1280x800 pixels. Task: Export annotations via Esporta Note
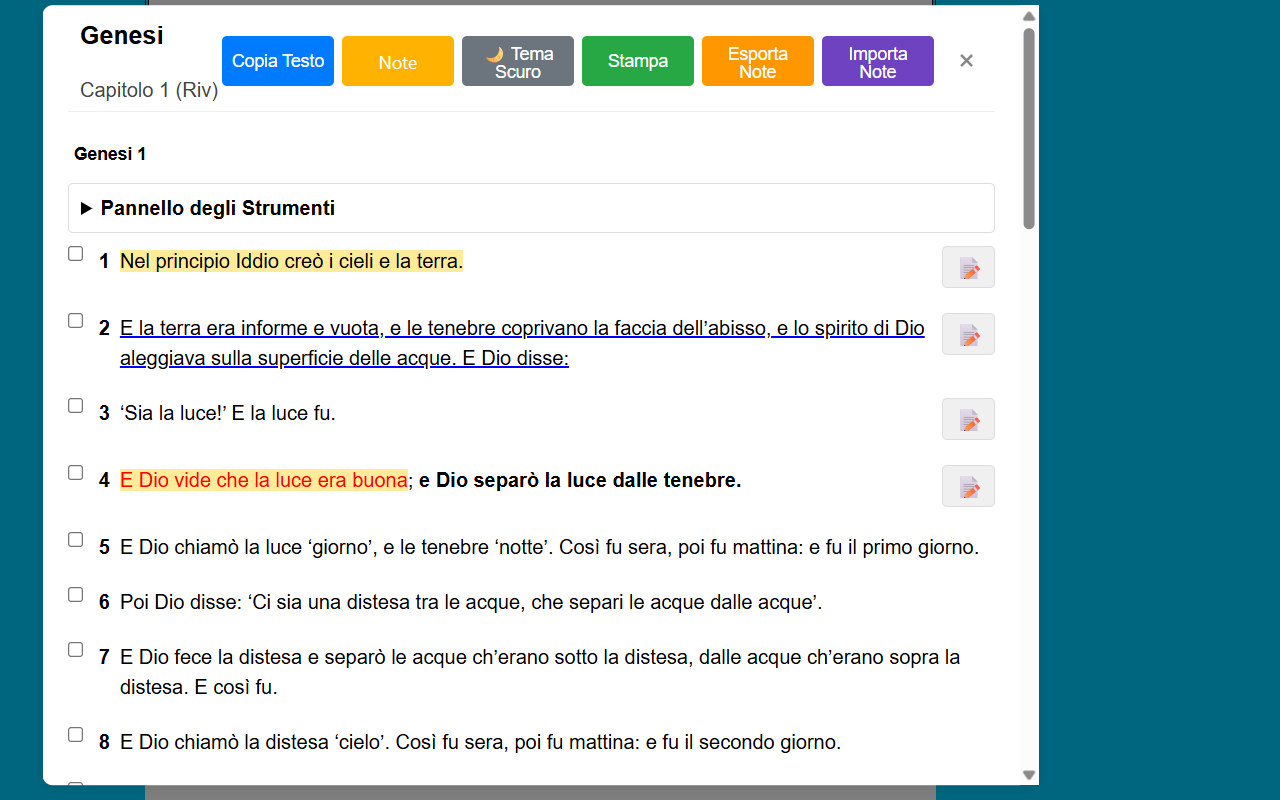tap(757, 61)
